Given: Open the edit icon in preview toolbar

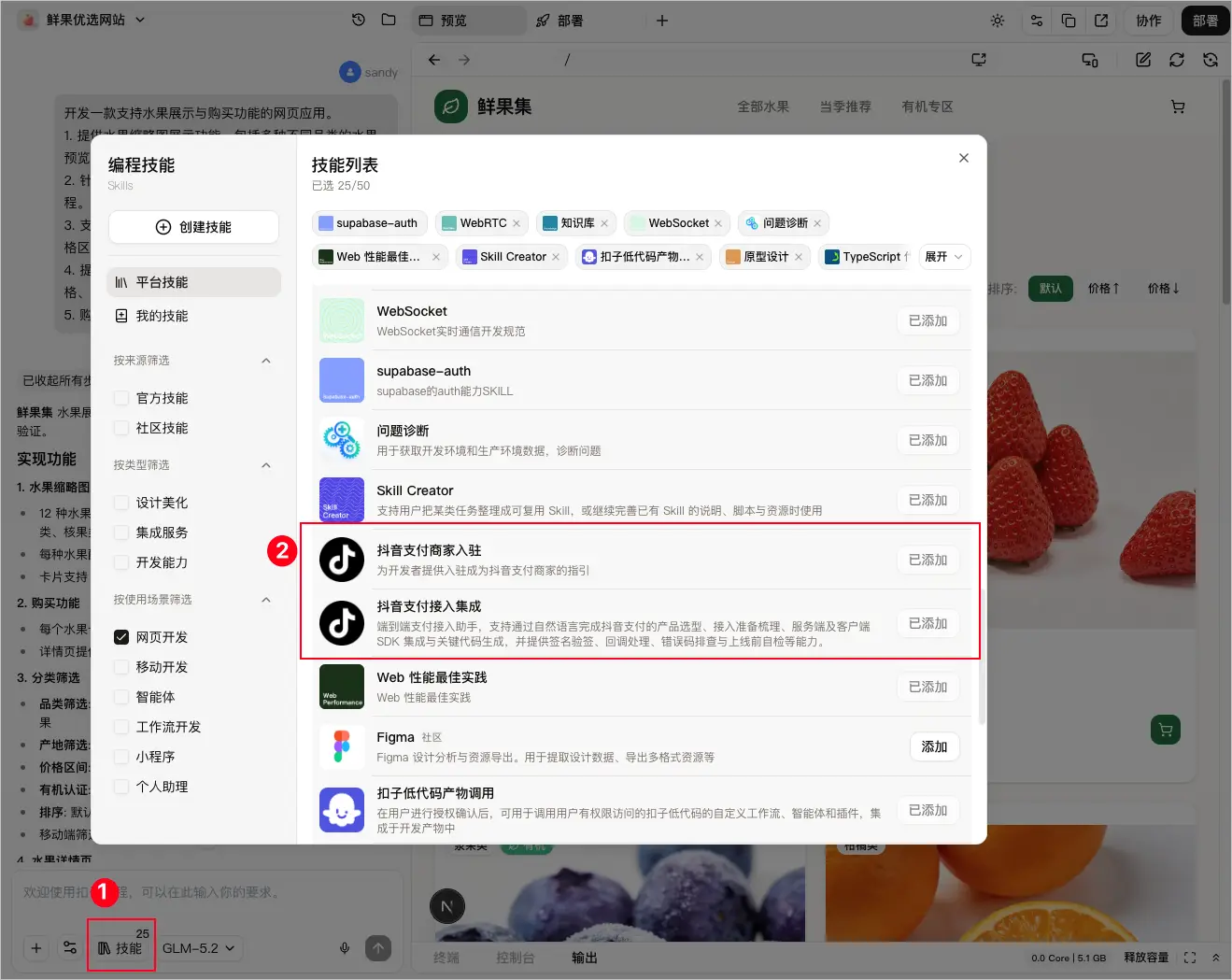Looking at the screenshot, I should [x=1143, y=60].
